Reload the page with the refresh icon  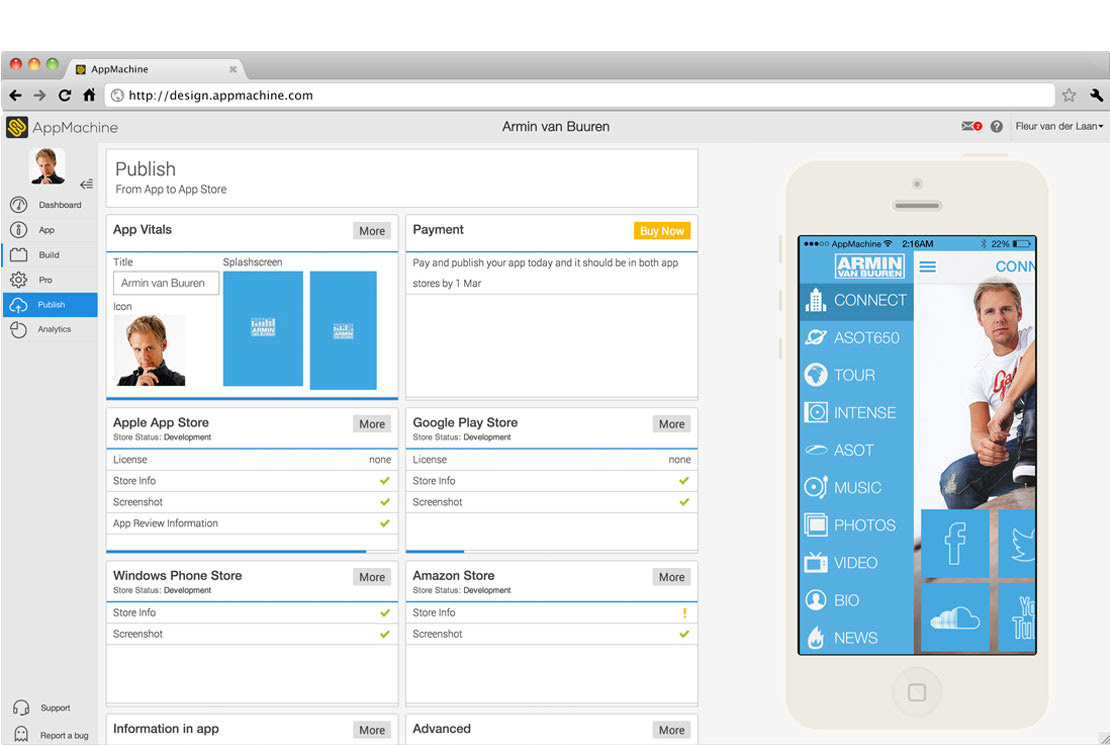[64, 95]
